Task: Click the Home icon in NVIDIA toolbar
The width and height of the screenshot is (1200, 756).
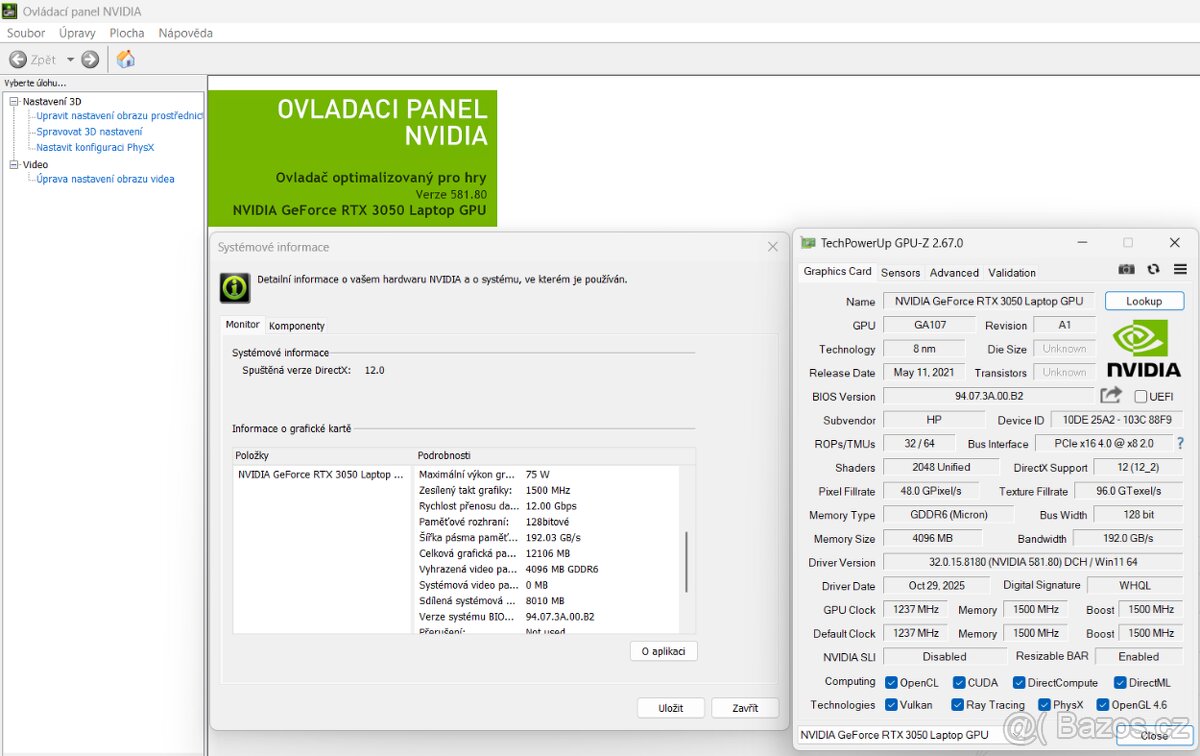Action: 126,59
